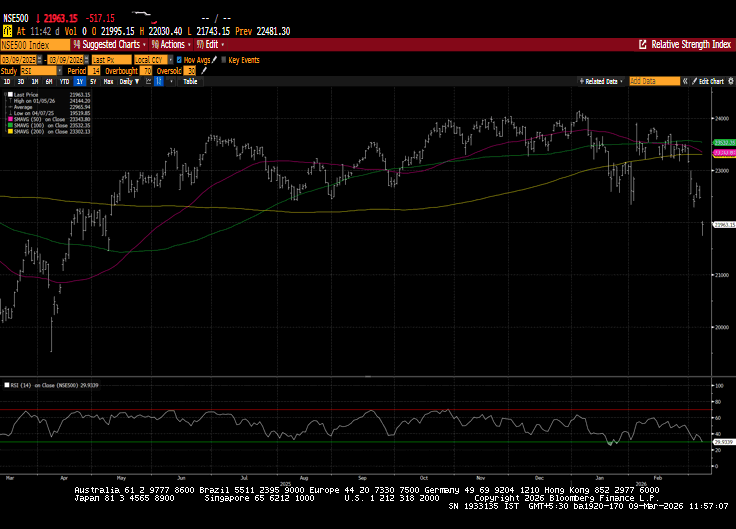736x529 pixels.
Task: Click the Related Data plus icon
Action: click(x=582, y=81)
